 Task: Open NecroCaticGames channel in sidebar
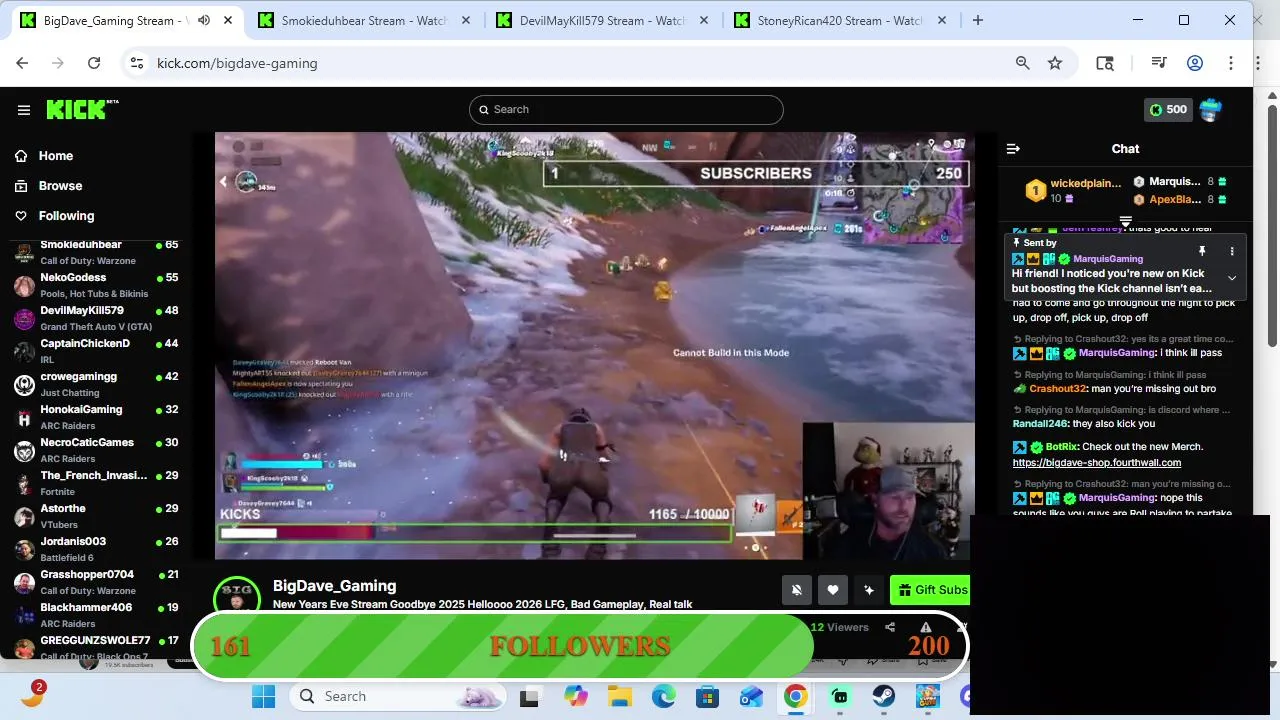click(96, 450)
